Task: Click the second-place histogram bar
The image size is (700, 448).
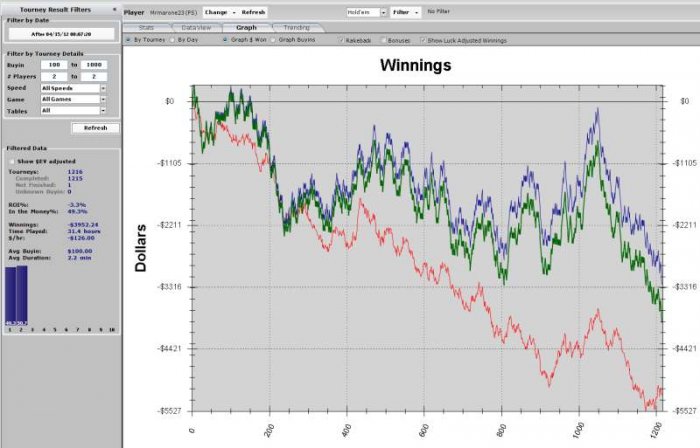Action: pos(22,295)
